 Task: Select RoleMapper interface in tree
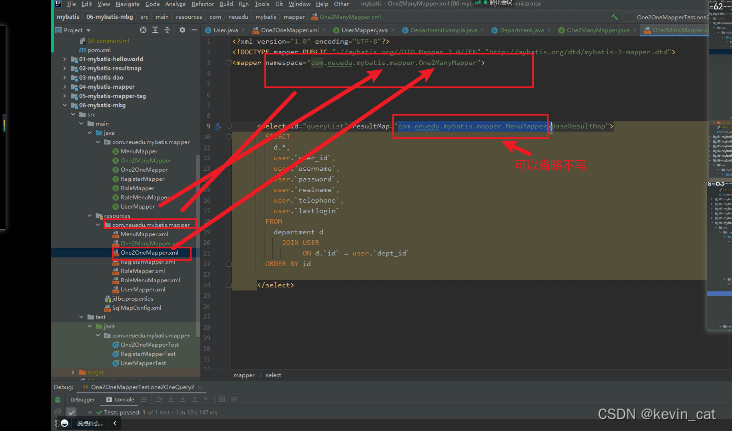tap(133, 188)
